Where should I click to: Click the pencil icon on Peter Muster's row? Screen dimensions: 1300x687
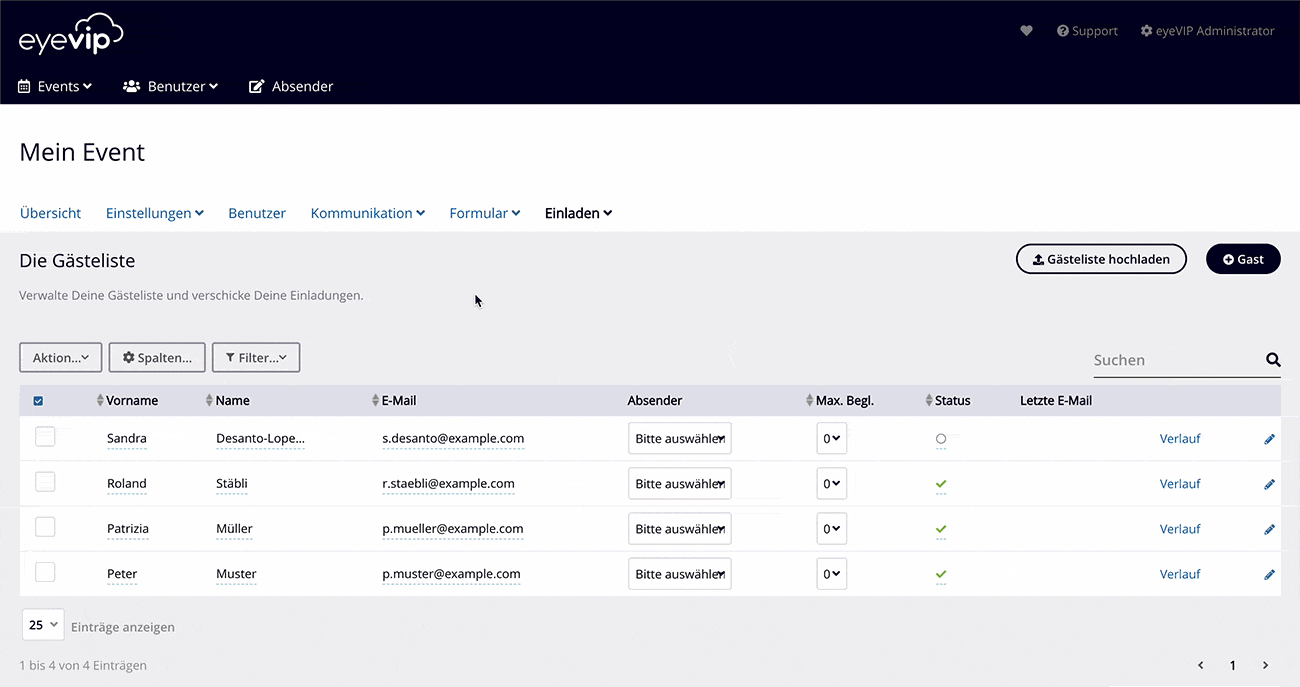point(1269,574)
